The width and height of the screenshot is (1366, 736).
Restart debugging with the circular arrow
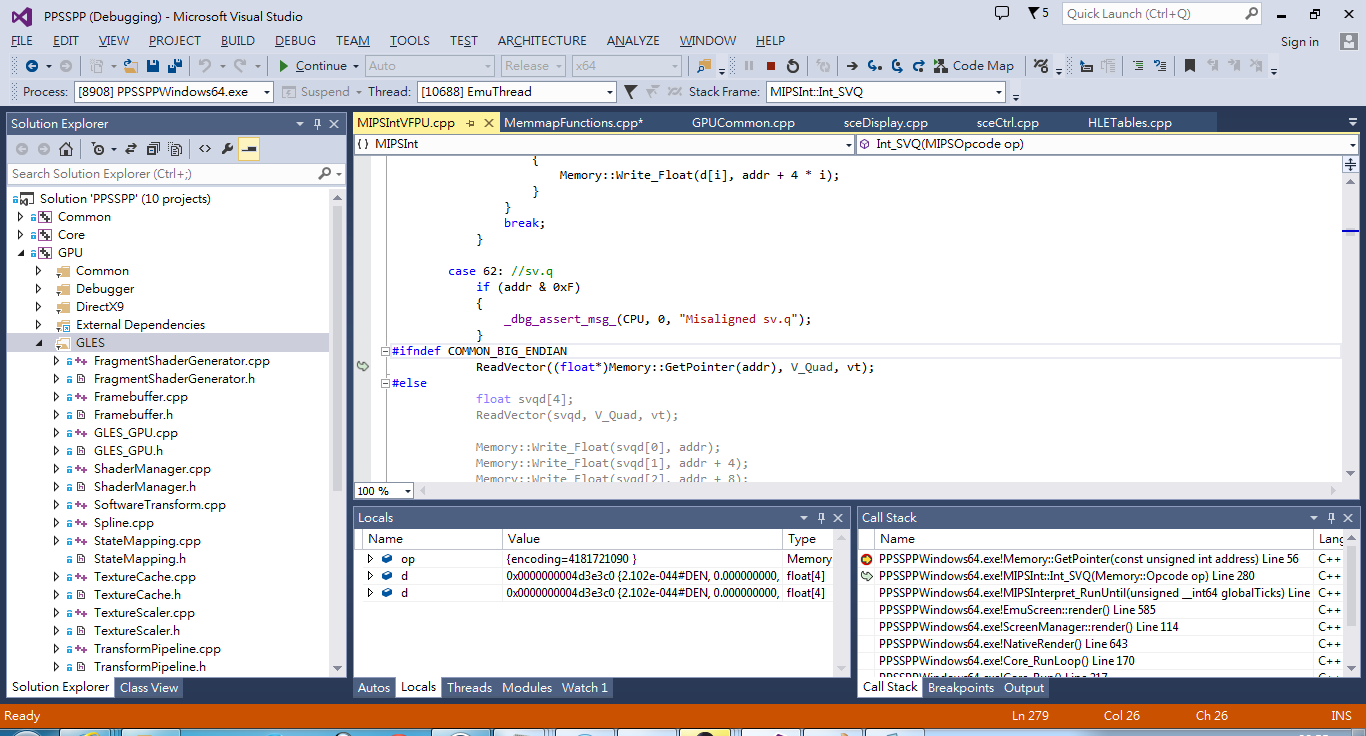tap(793, 66)
